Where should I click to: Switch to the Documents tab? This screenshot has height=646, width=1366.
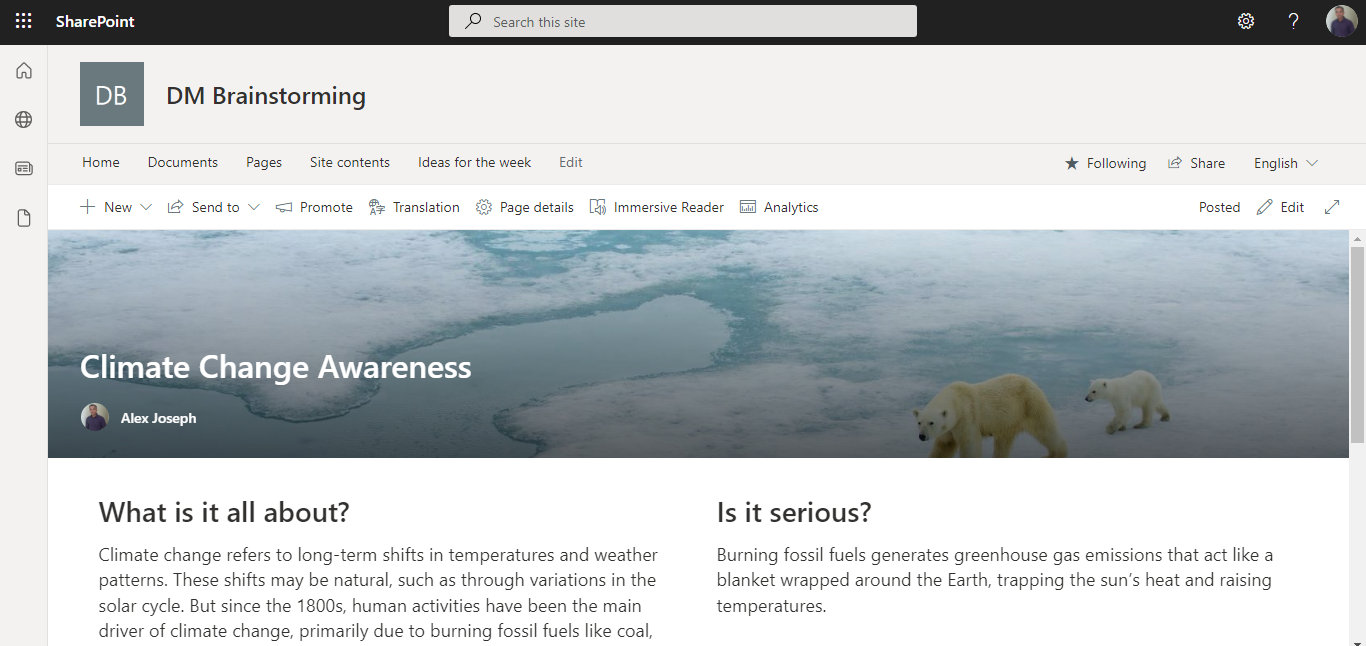[182, 162]
